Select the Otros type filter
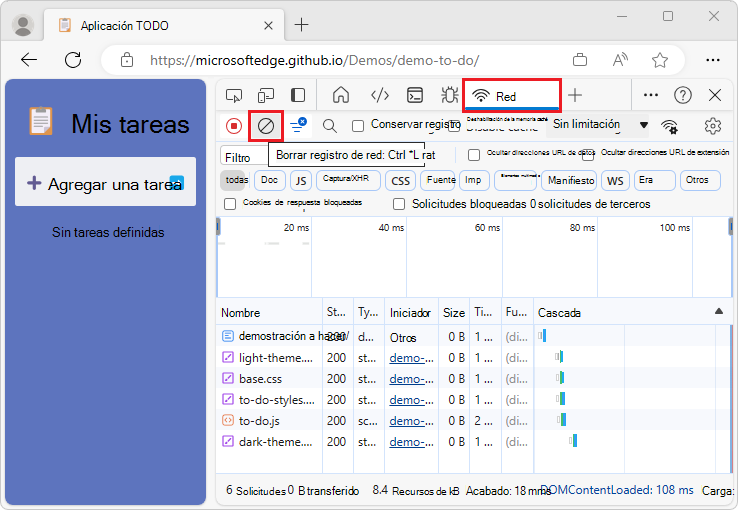Image resolution: width=738 pixels, height=510 pixels. (x=700, y=180)
